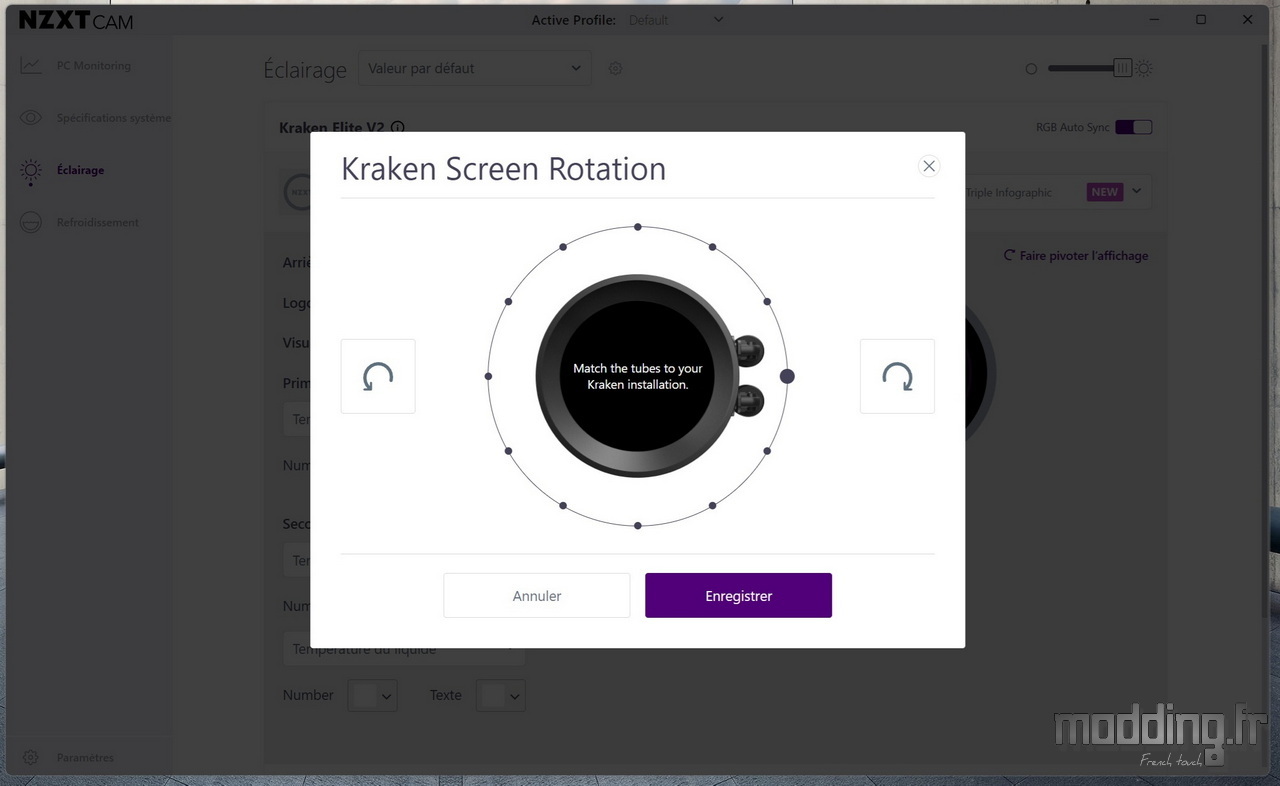Open the Active Profile dropdown
Screen dimensions: 1280x786
676,20
